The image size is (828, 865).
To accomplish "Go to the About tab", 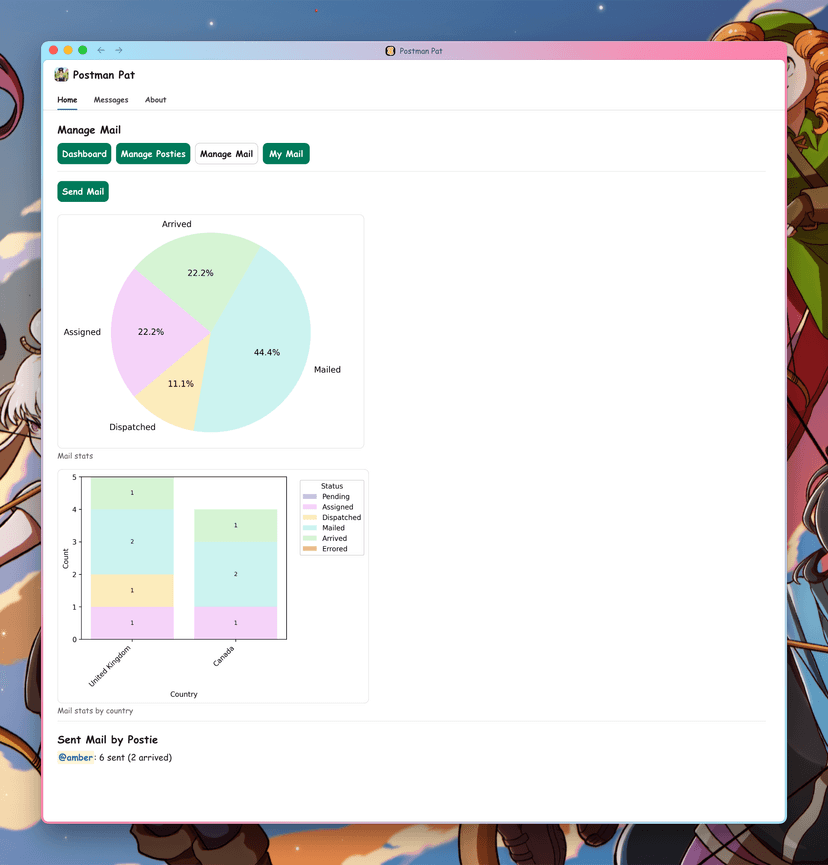I will point(155,100).
